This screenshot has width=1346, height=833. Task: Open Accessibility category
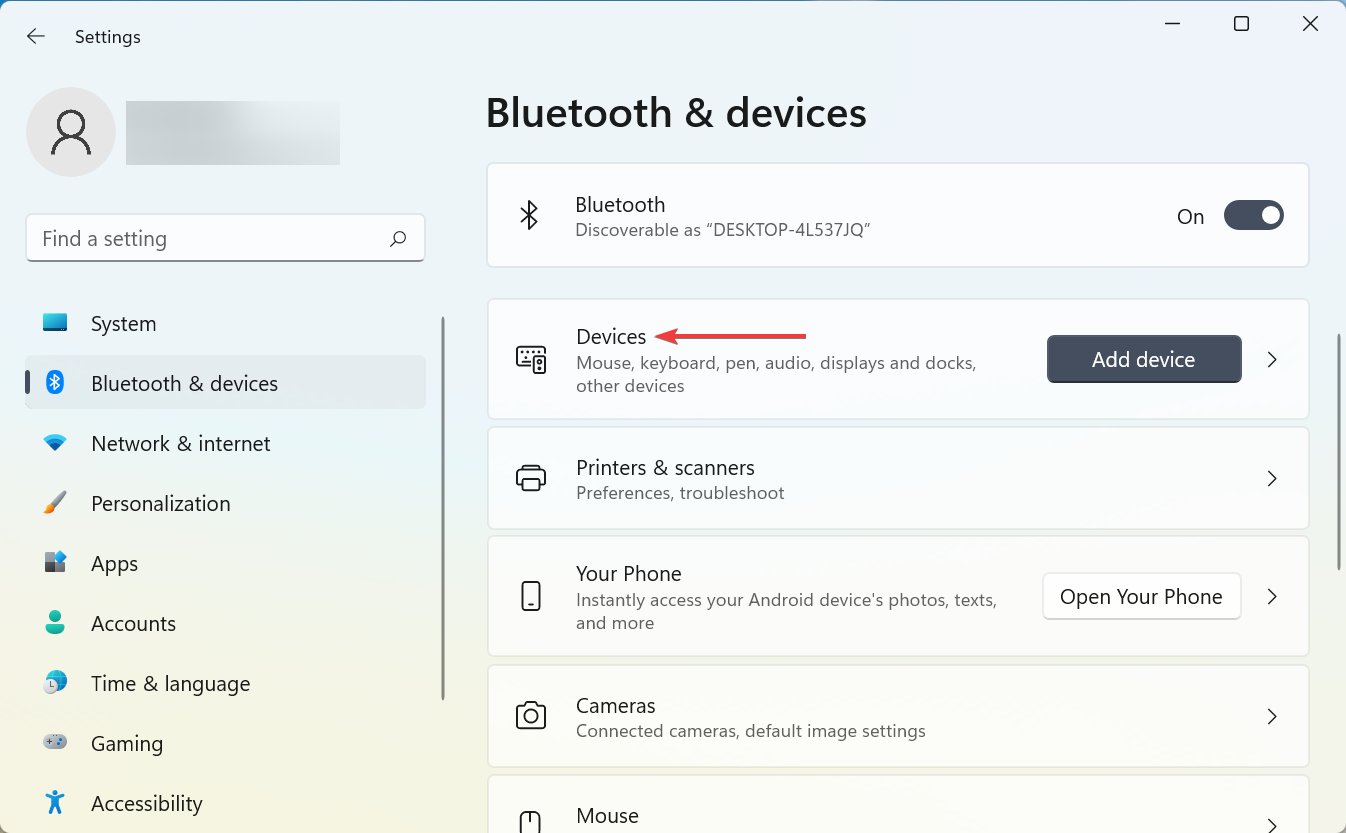point(226,803)
